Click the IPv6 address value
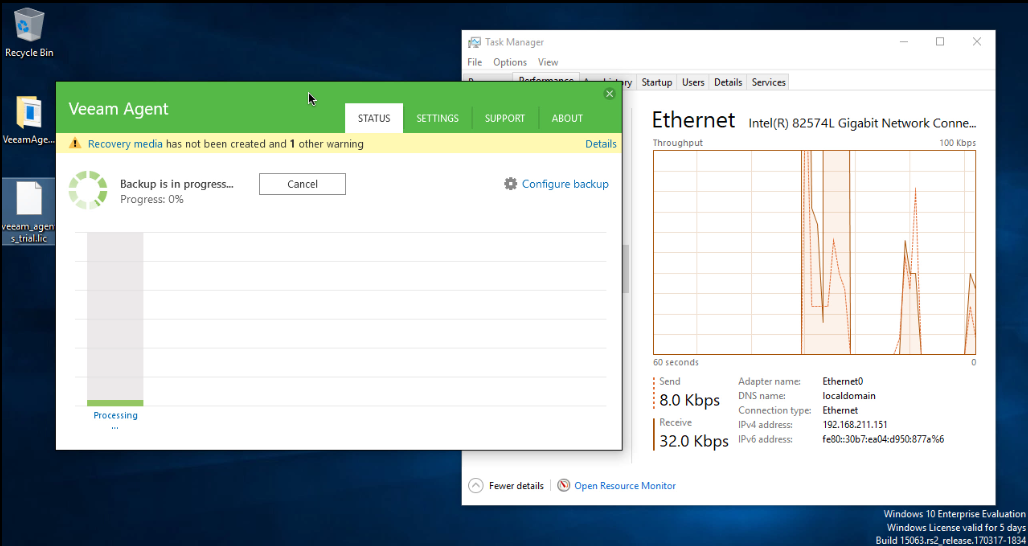Viewport: 1028px width, 546px height. pyautogui.click(x=883, y=439)
